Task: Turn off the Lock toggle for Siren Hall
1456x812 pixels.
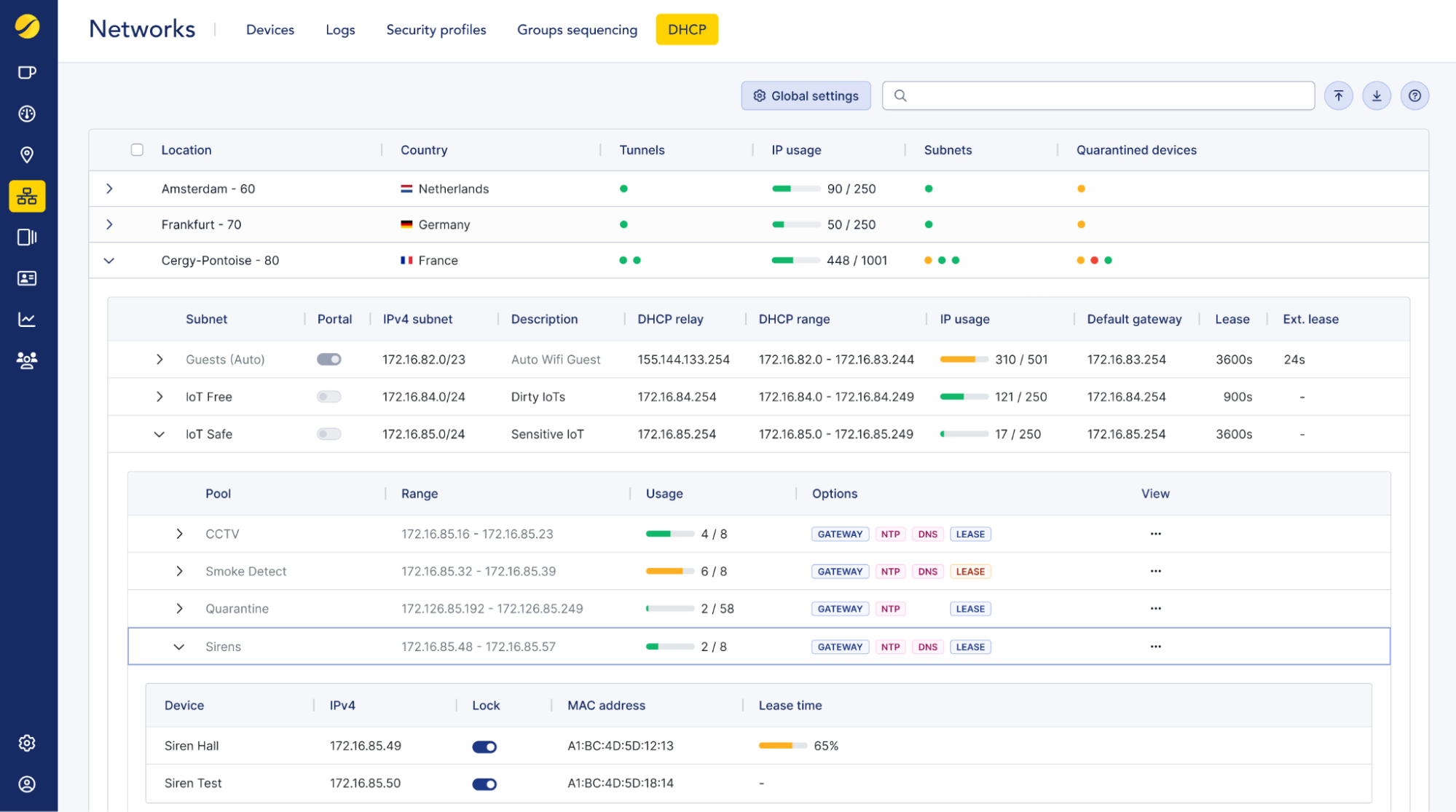Action: 484,746
